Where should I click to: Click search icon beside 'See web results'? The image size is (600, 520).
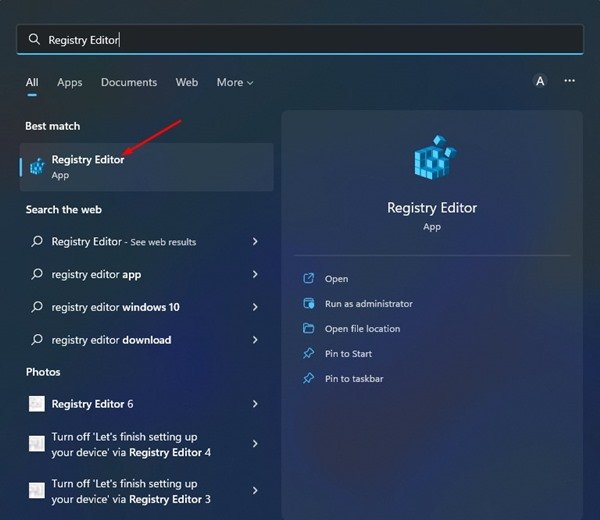point(37,241)
